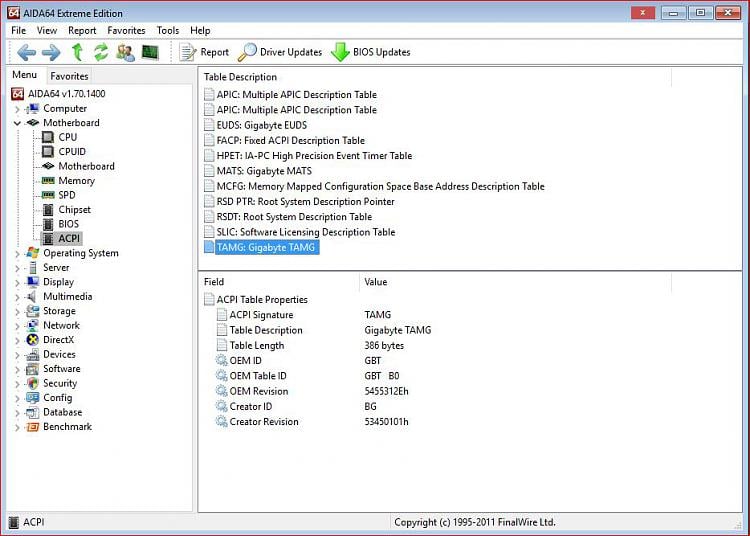Select RSDT: Root System Description Table

pyautogui.click(x=294, y=217)
